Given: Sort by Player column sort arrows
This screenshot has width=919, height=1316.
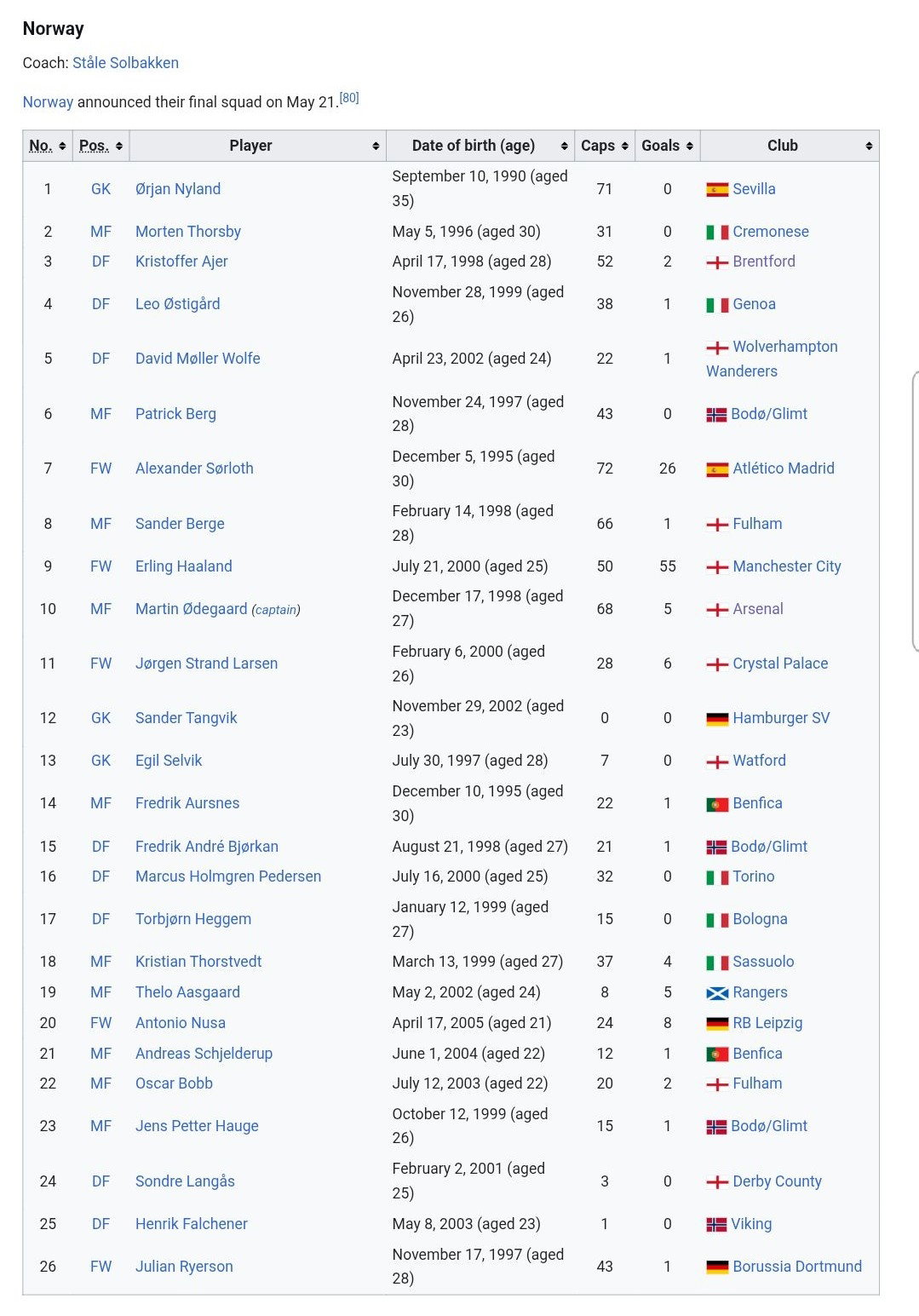Looking at the screenshot, I should pyautogui.click(x=376, y=146).
